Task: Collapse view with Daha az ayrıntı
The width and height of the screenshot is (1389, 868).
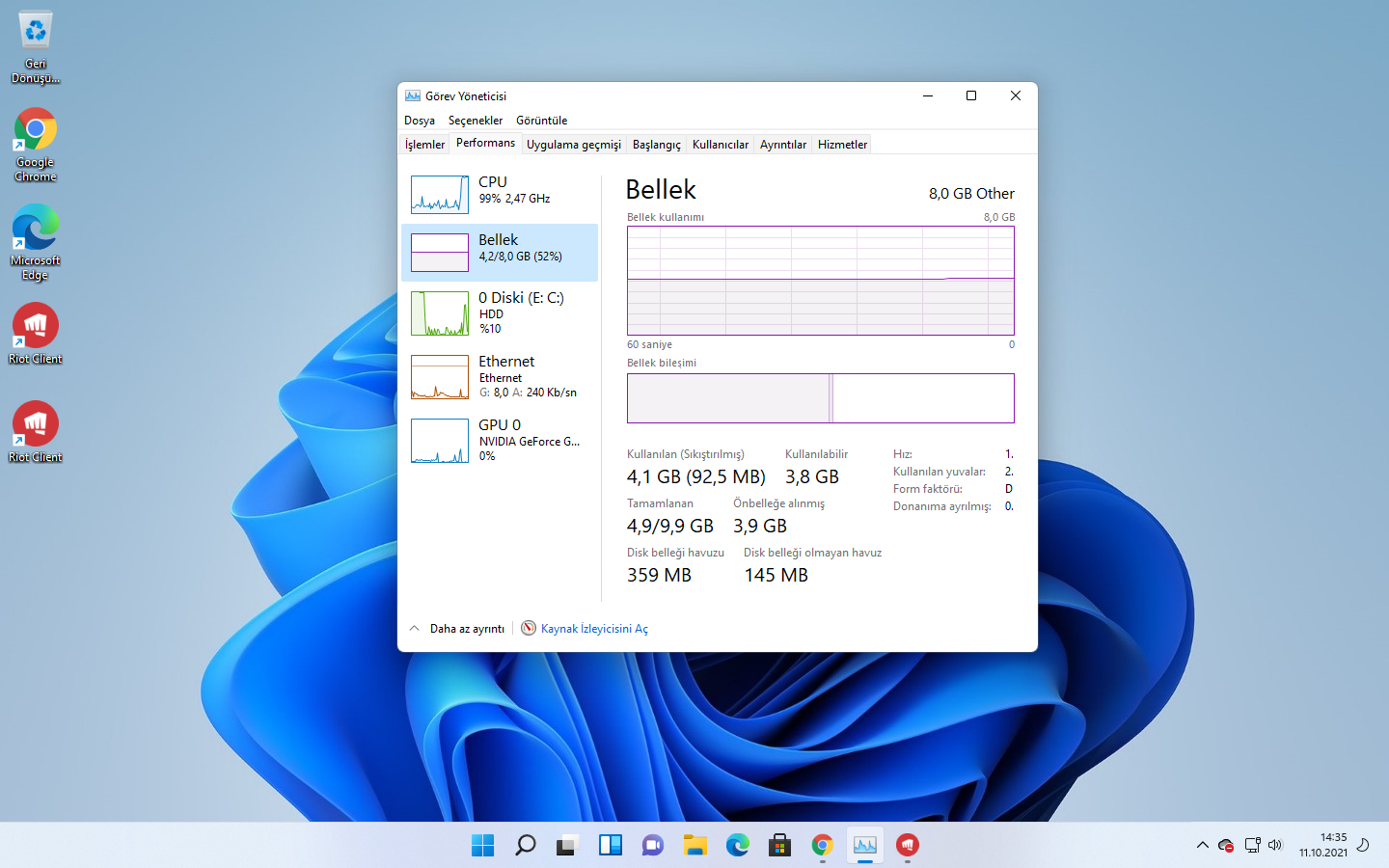Action: (456, 629)
